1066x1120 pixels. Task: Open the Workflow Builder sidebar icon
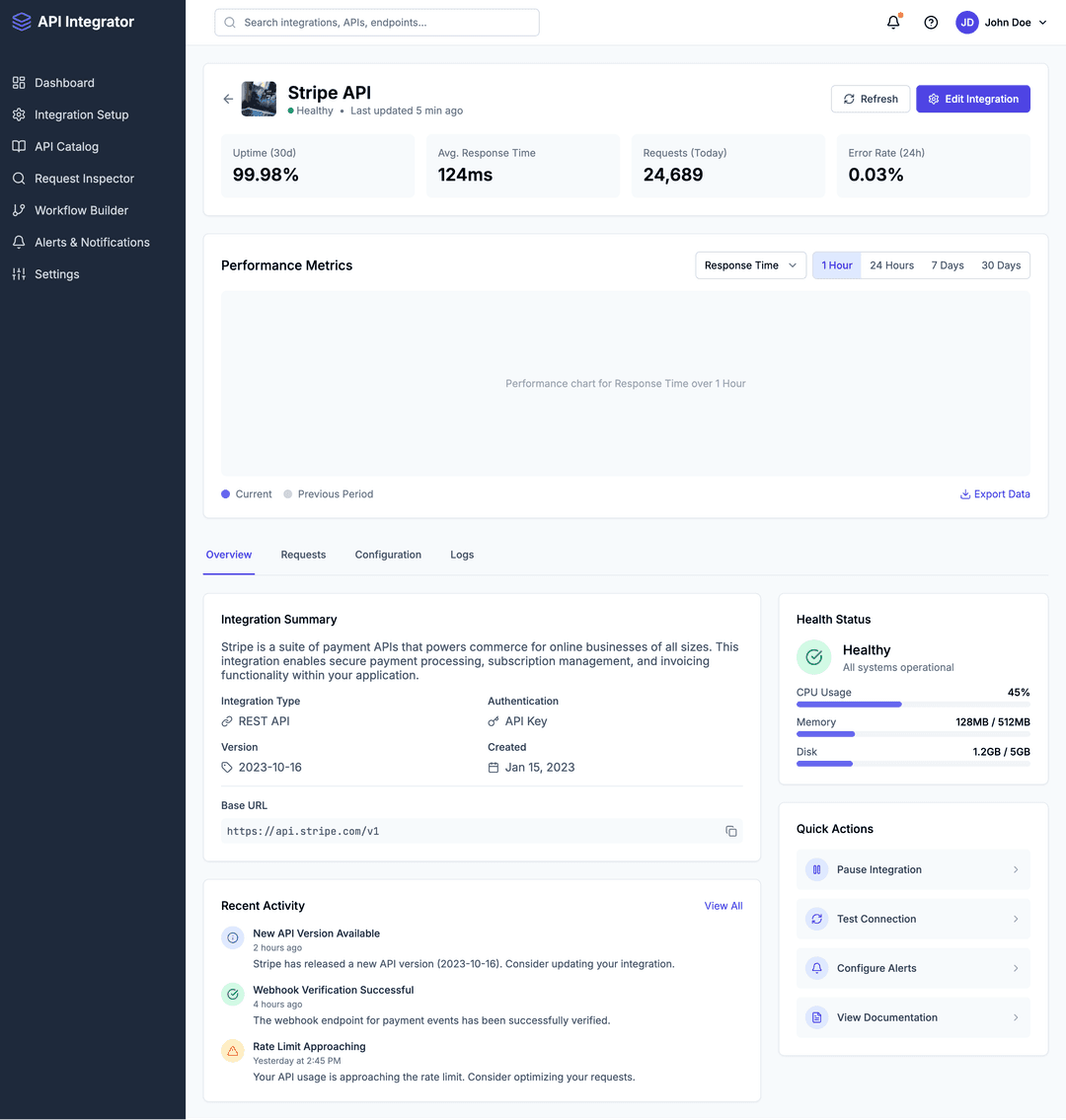click(17, 209)
